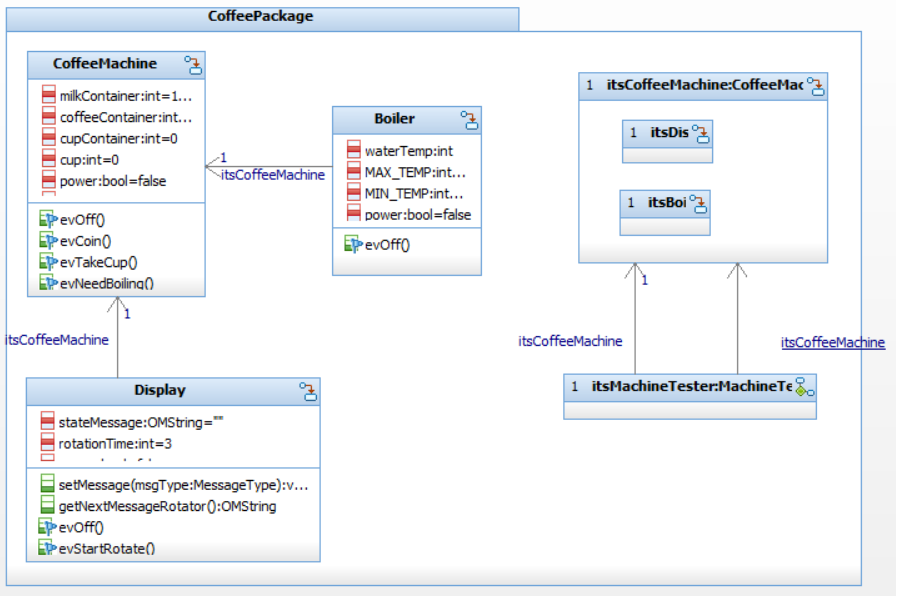
Task: Select the stateMessage attribute in Display
Action: point(140,423)
